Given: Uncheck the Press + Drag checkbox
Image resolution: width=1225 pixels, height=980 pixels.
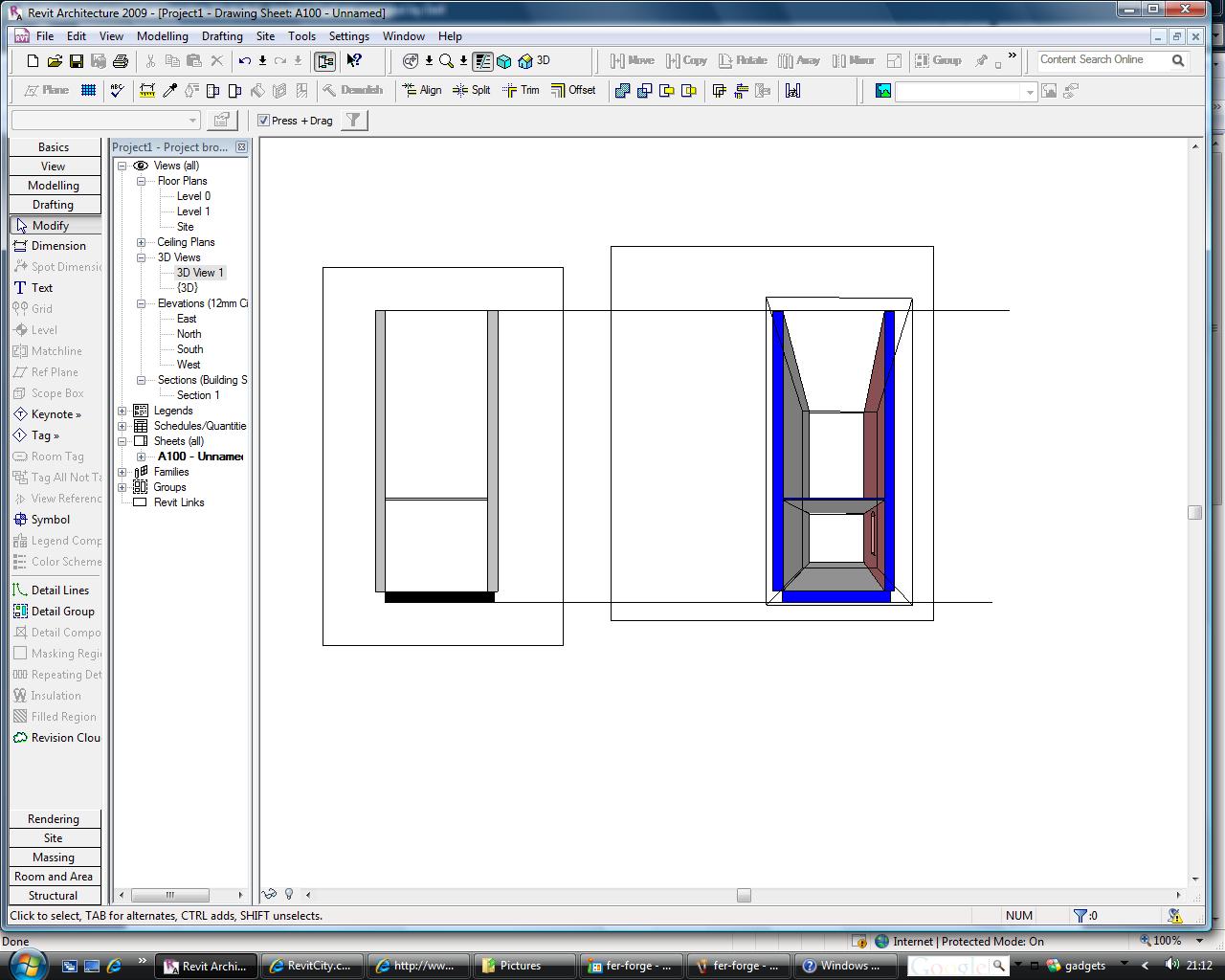Looking at the screenshot, I should coord(264,121).
